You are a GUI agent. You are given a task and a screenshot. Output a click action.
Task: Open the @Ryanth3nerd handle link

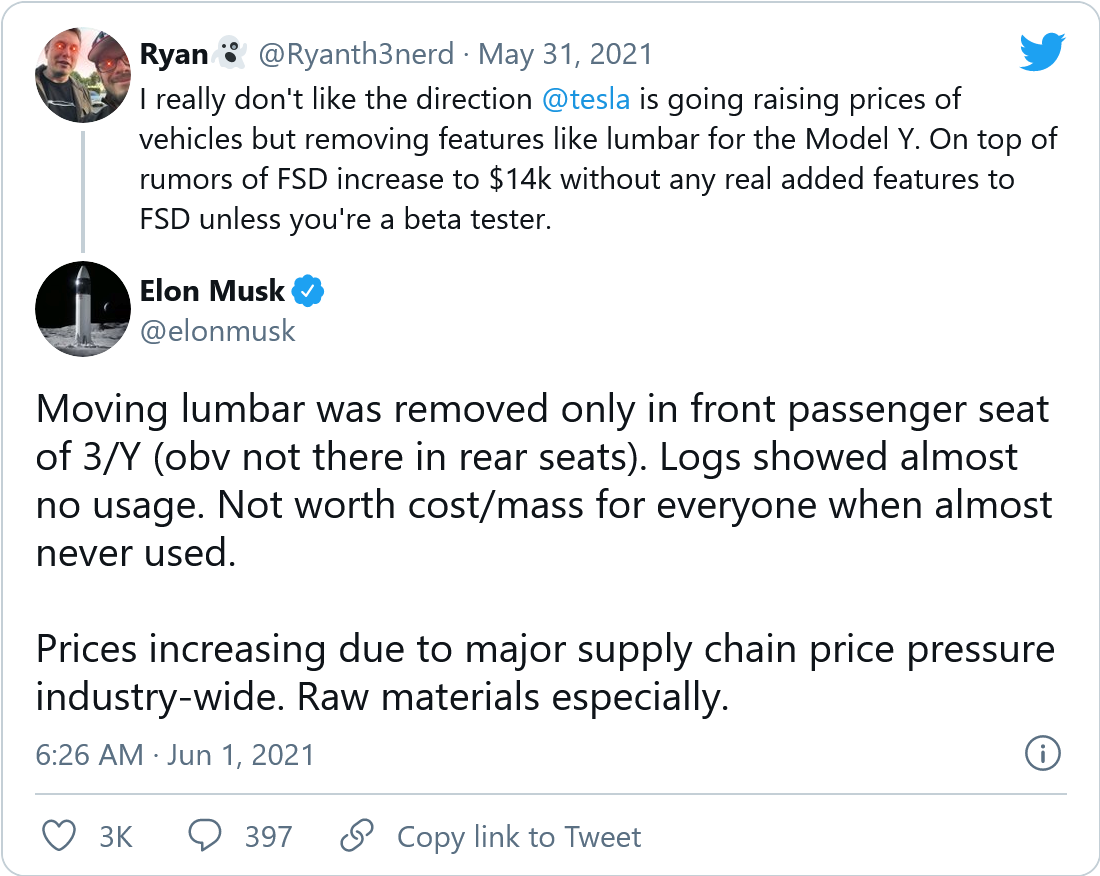pos(356,53)
